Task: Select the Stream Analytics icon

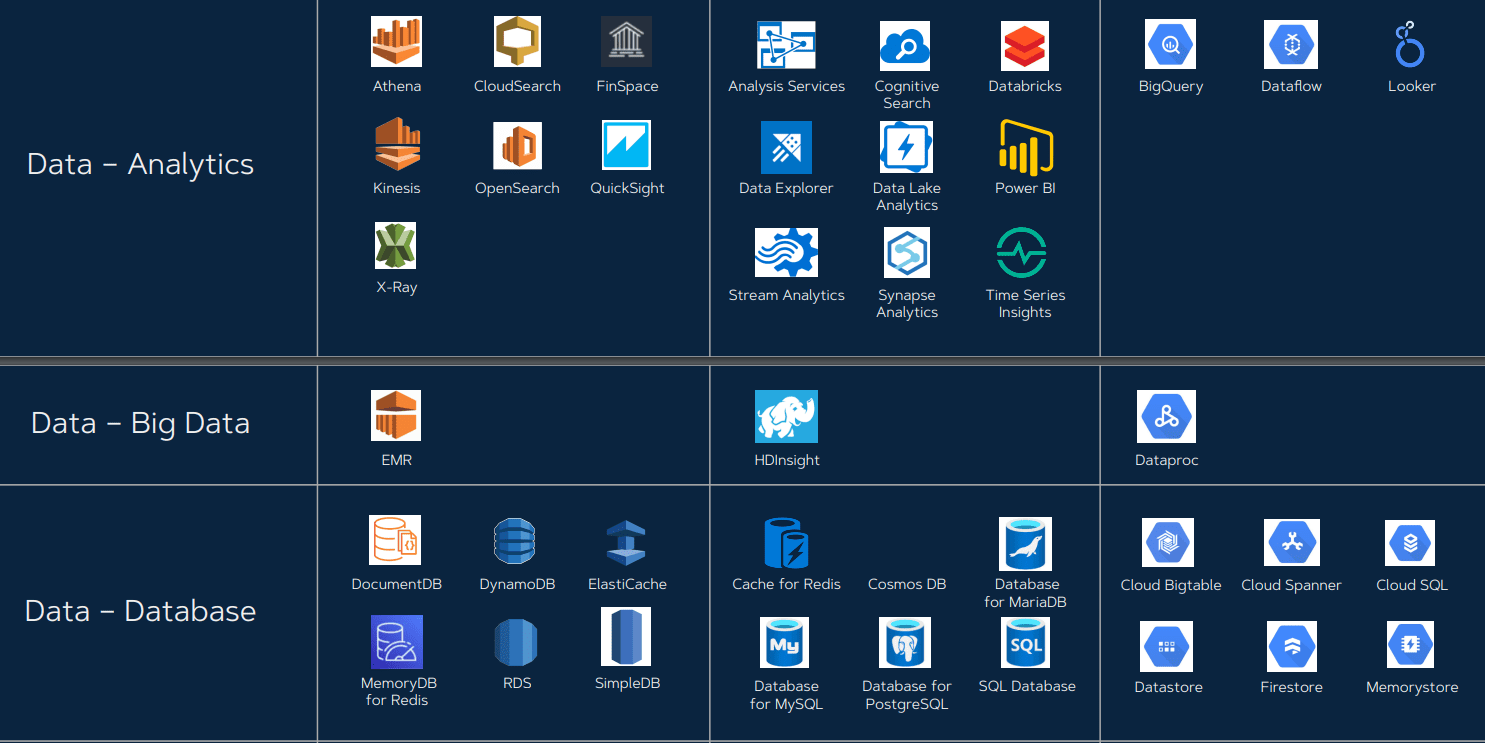Action: coord(786,251)
